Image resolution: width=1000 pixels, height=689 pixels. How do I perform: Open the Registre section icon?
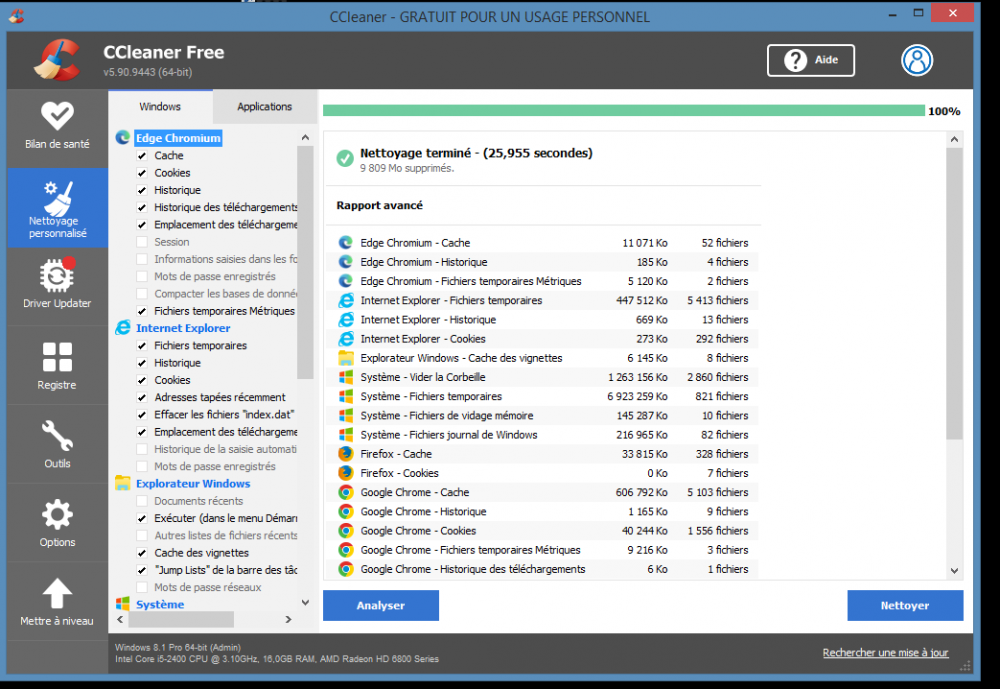tap(57, 357)
